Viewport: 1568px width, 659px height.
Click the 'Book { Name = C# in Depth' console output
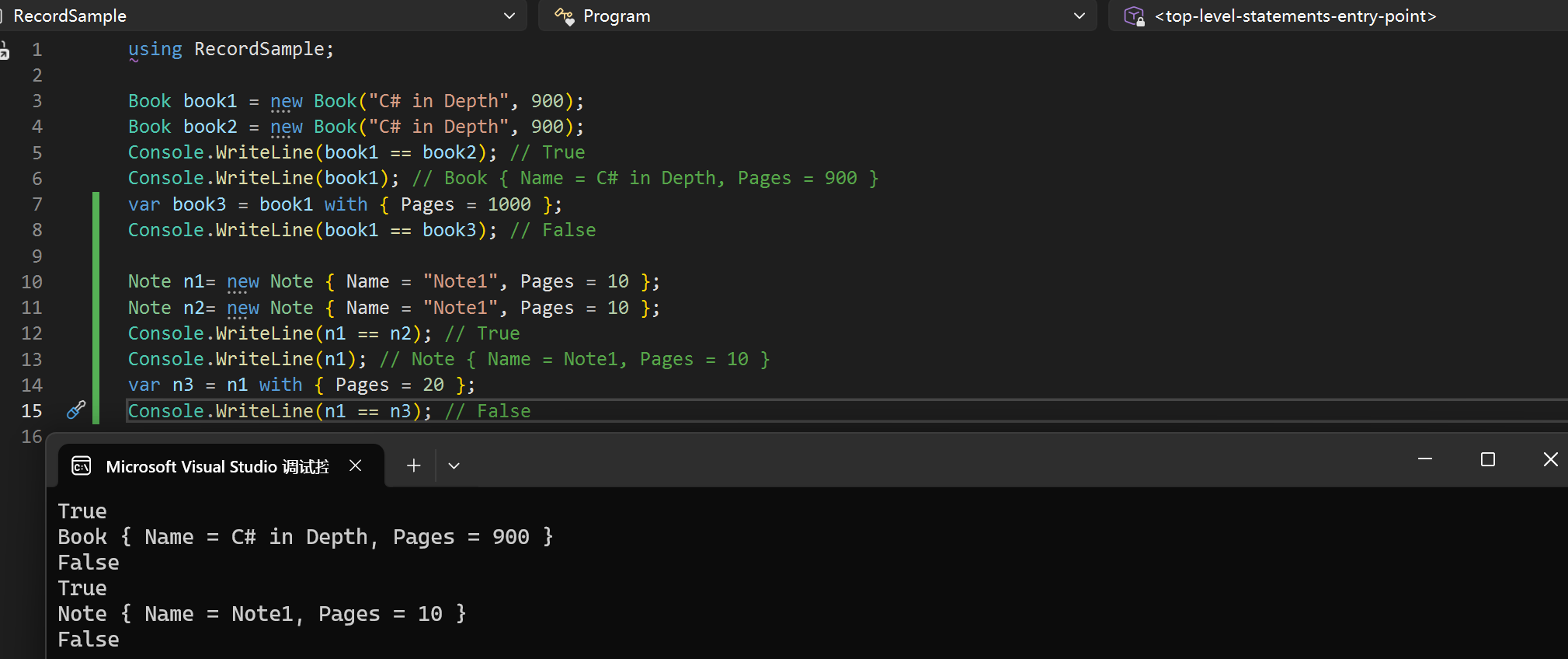306,537
